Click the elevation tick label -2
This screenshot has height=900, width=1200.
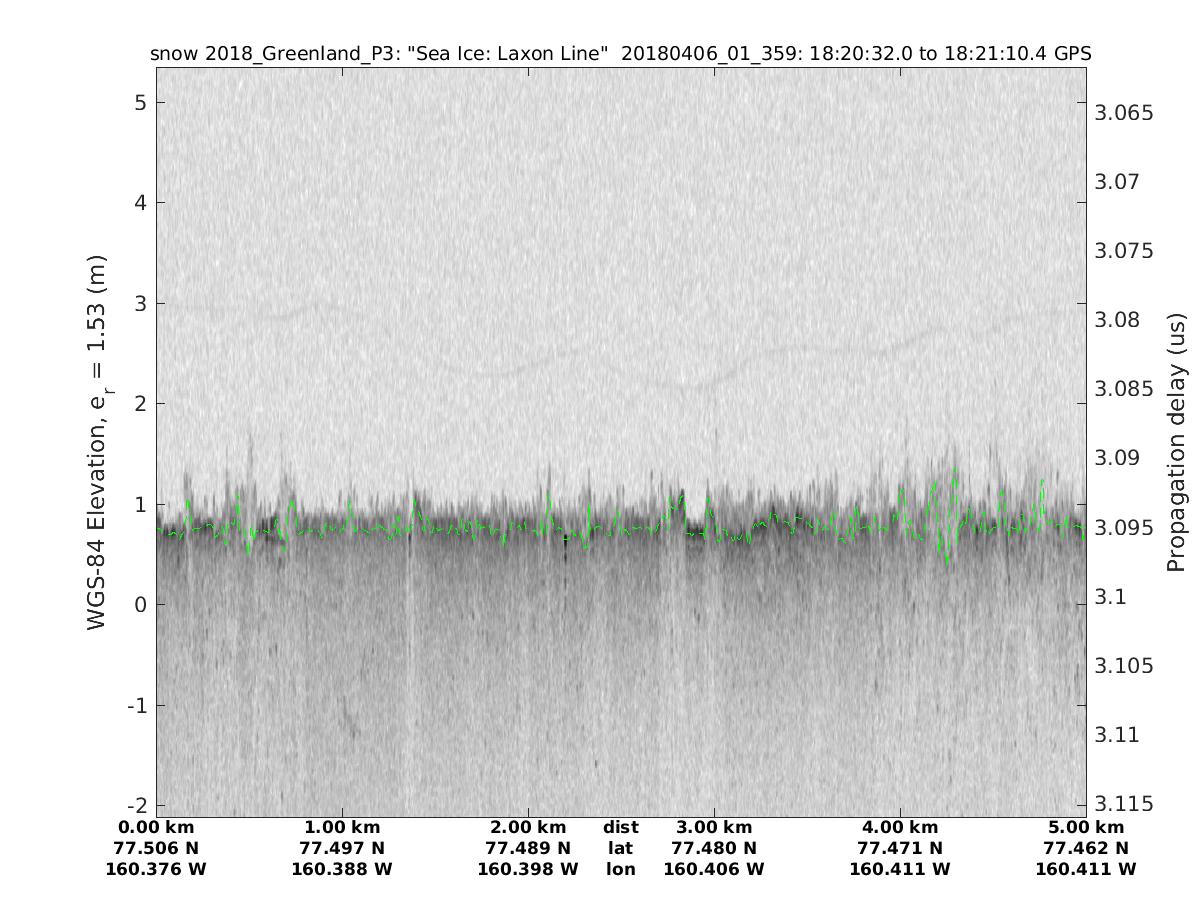(x=136, y=806)
